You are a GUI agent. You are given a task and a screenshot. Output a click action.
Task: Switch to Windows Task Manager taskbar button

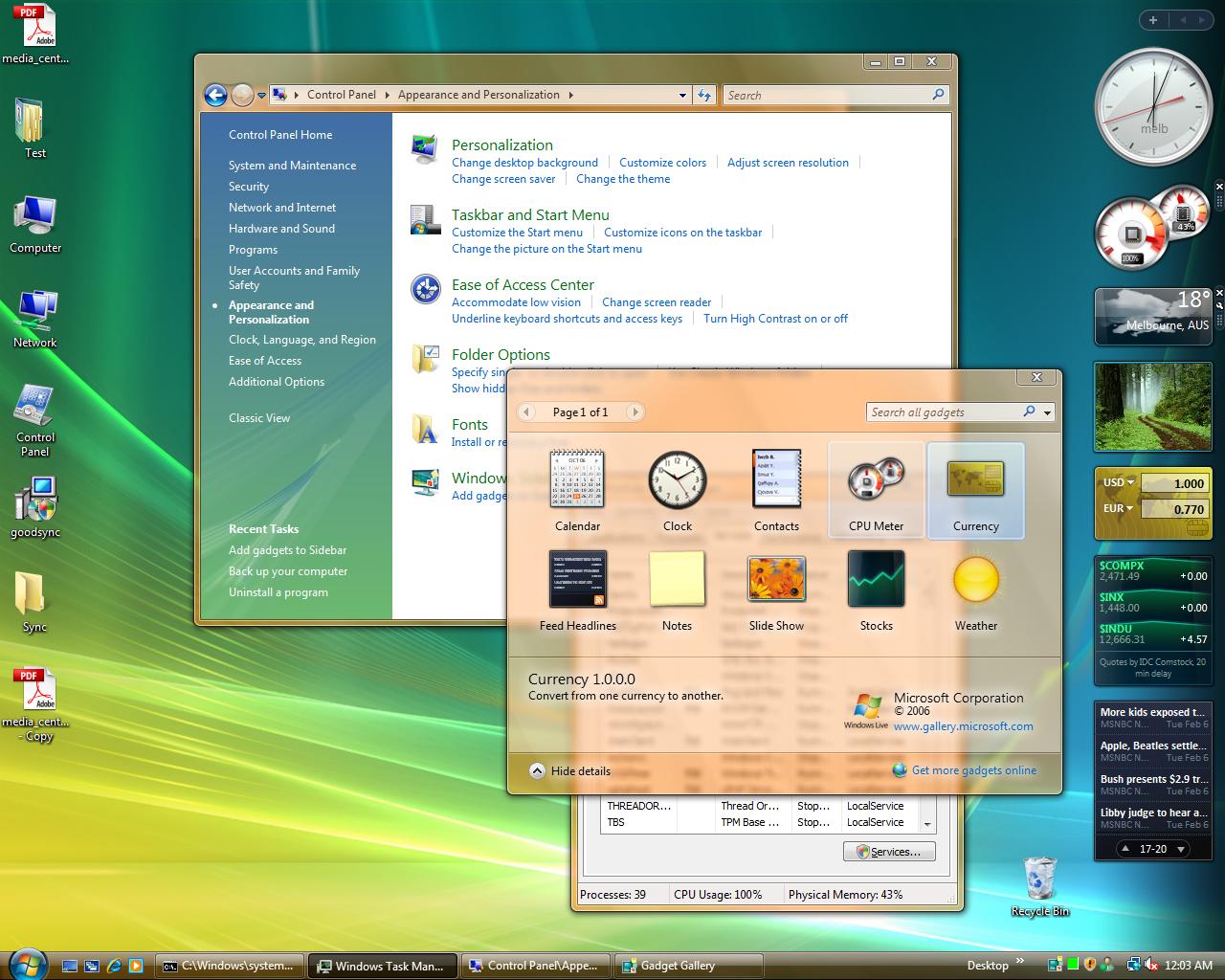[385, 966]
